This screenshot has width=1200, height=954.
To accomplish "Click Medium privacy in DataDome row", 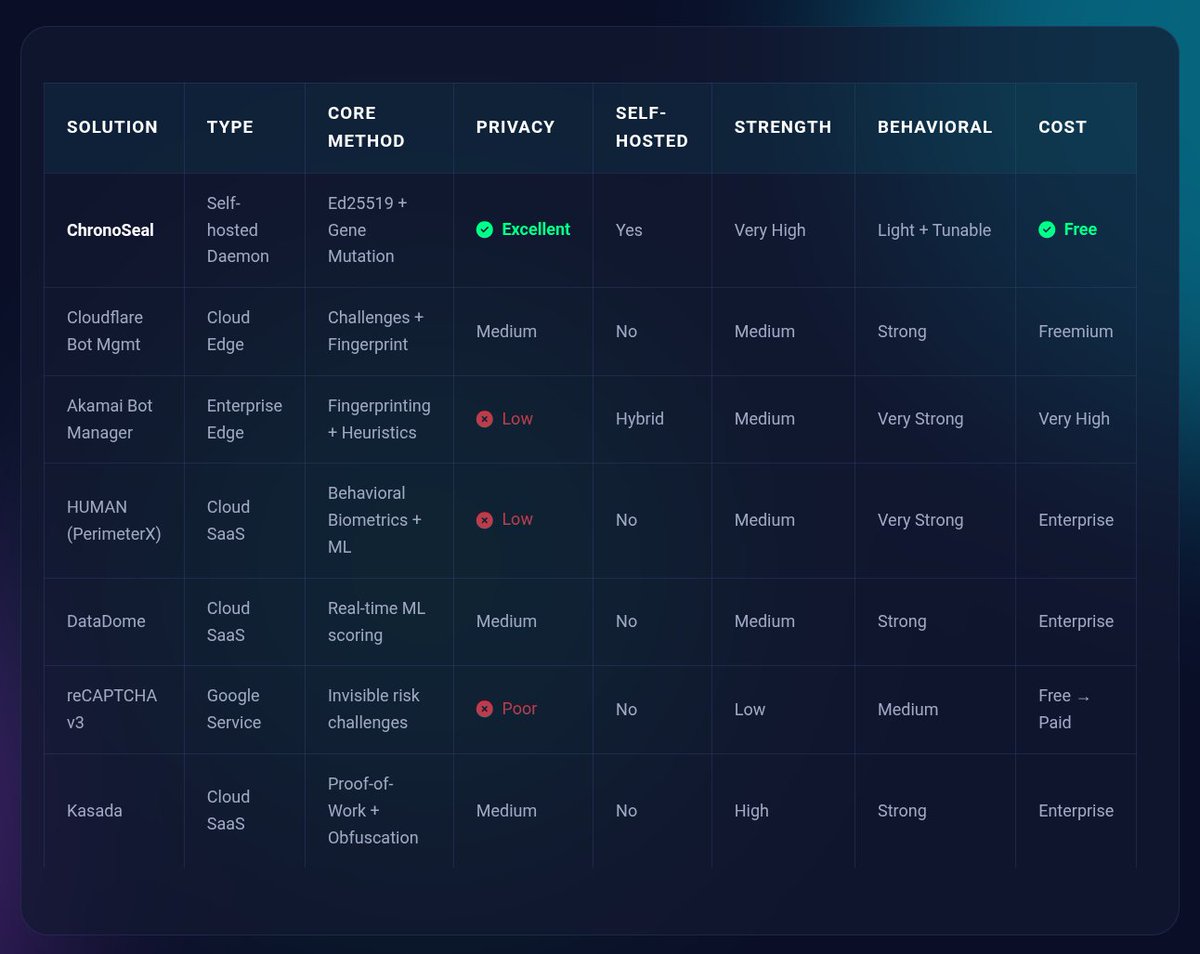I will pyautogui.click(x=506, y=621).
